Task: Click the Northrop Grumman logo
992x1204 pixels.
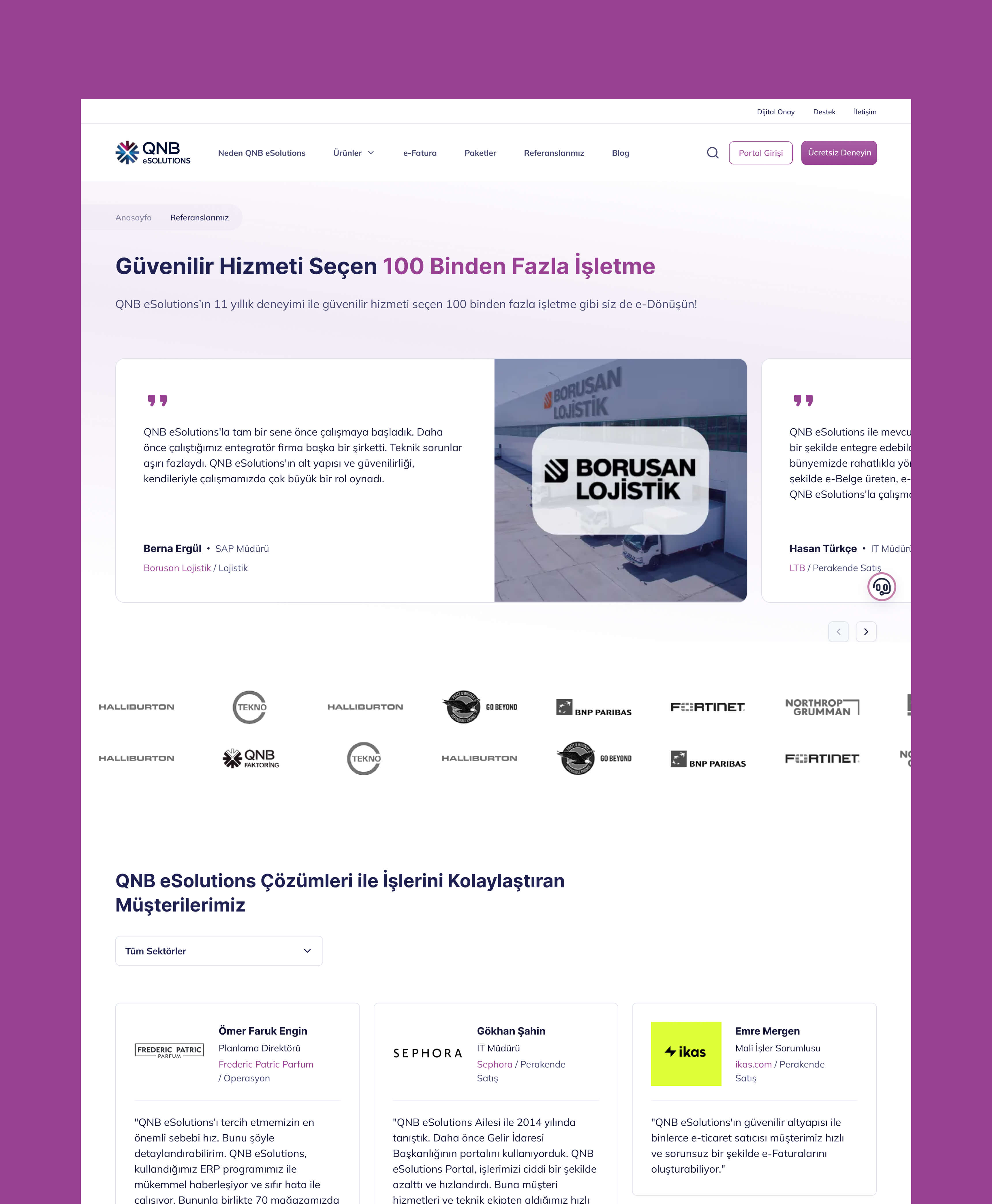Action: pos(822,707)
